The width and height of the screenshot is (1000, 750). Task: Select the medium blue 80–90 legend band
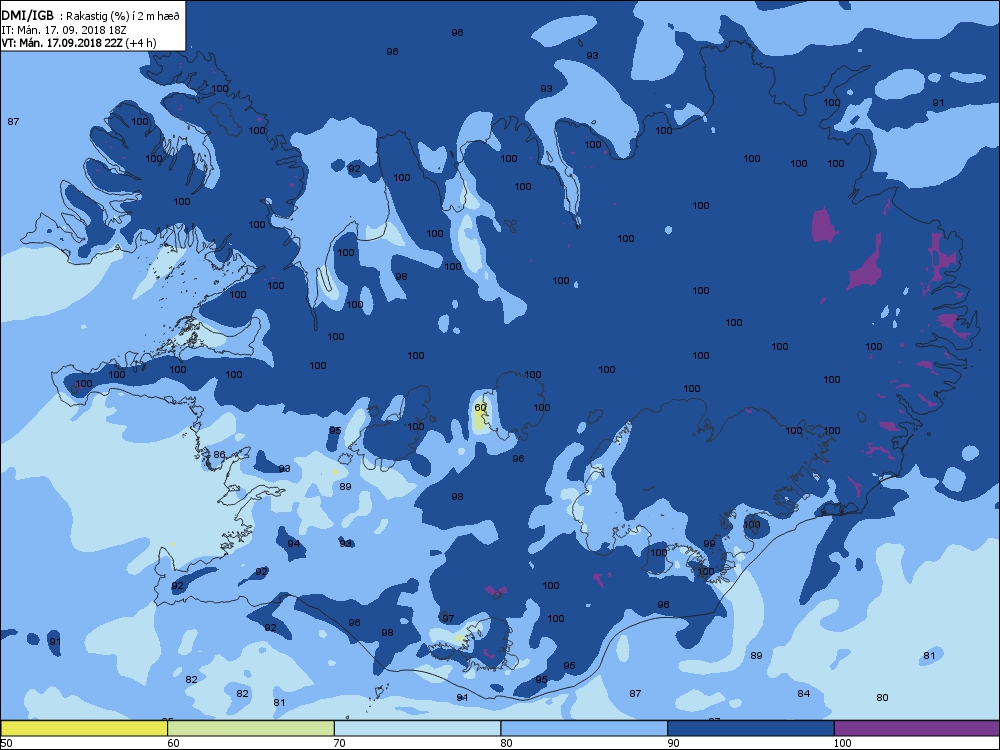click(584, 728)
